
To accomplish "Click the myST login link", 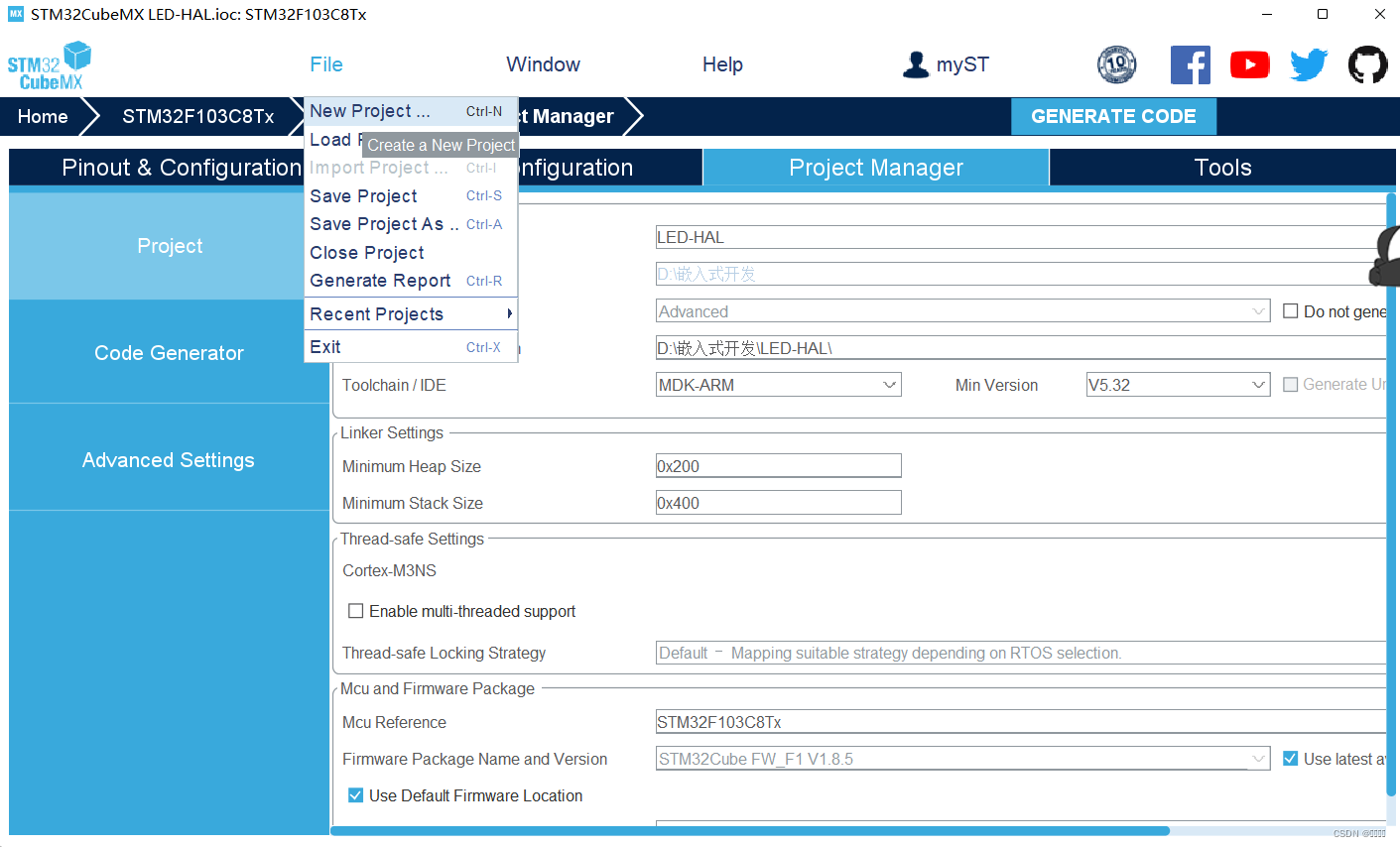I will (x=962, y=64).
